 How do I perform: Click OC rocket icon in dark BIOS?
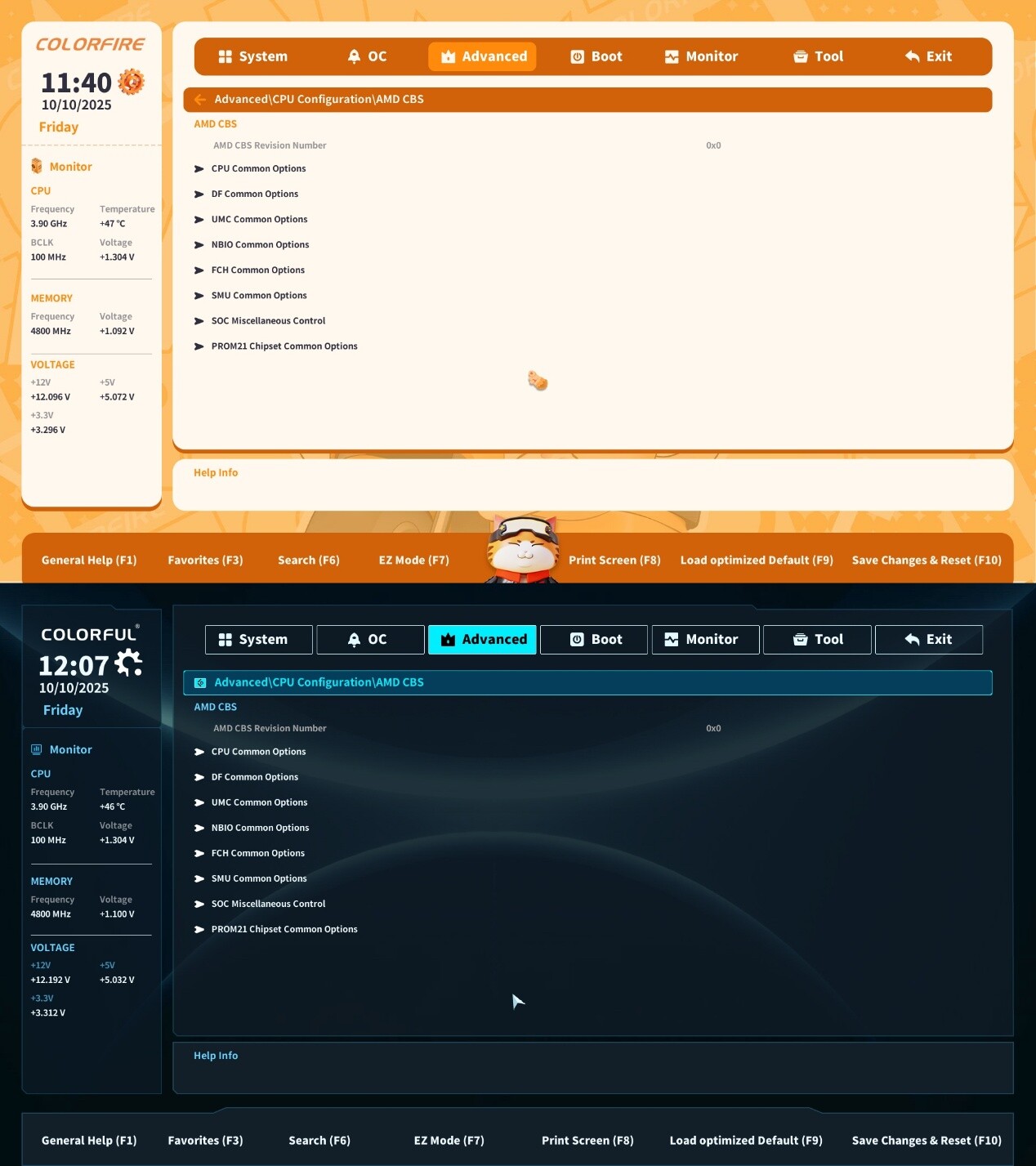354,640
